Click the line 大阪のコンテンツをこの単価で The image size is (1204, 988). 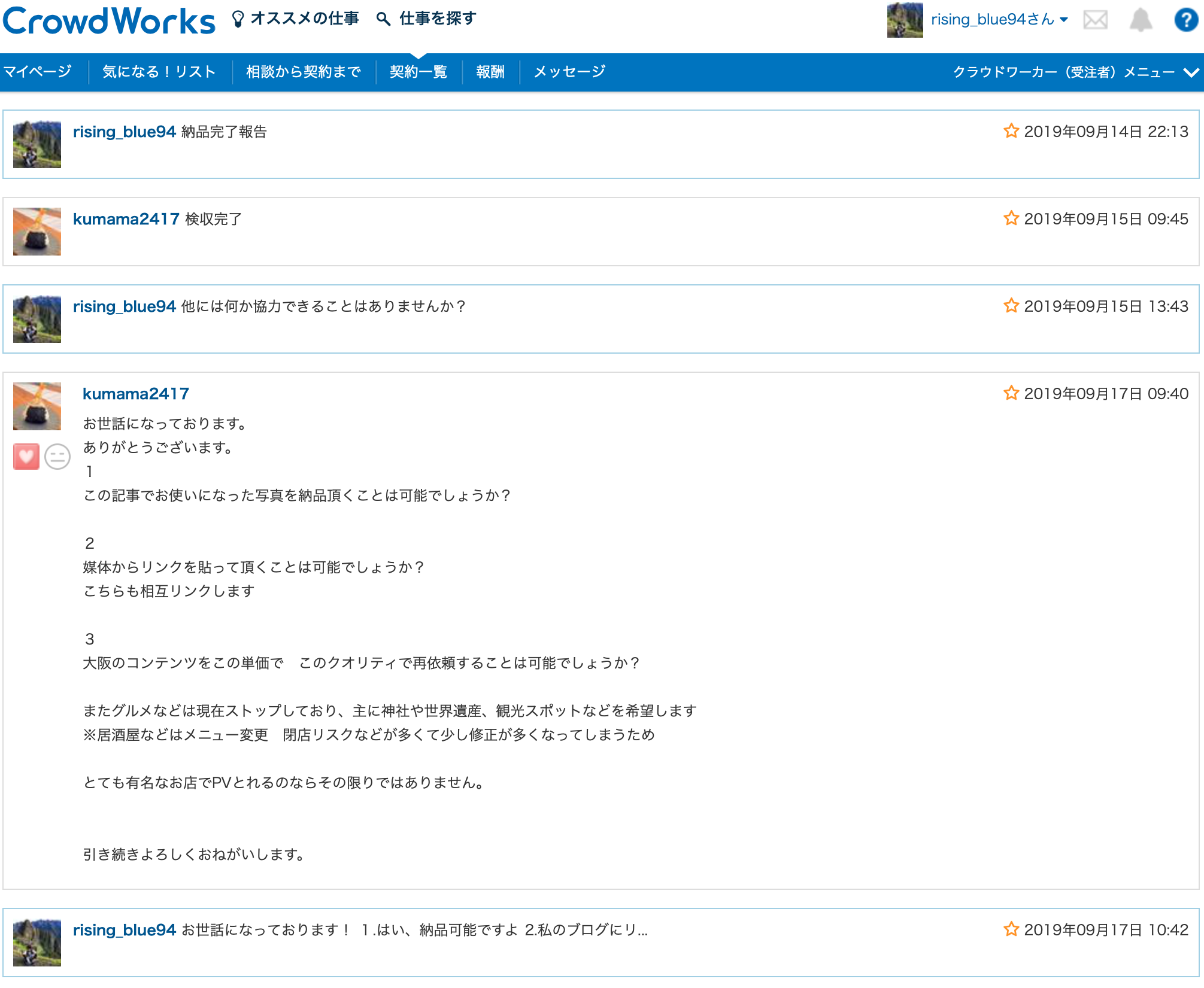[362, 663]
